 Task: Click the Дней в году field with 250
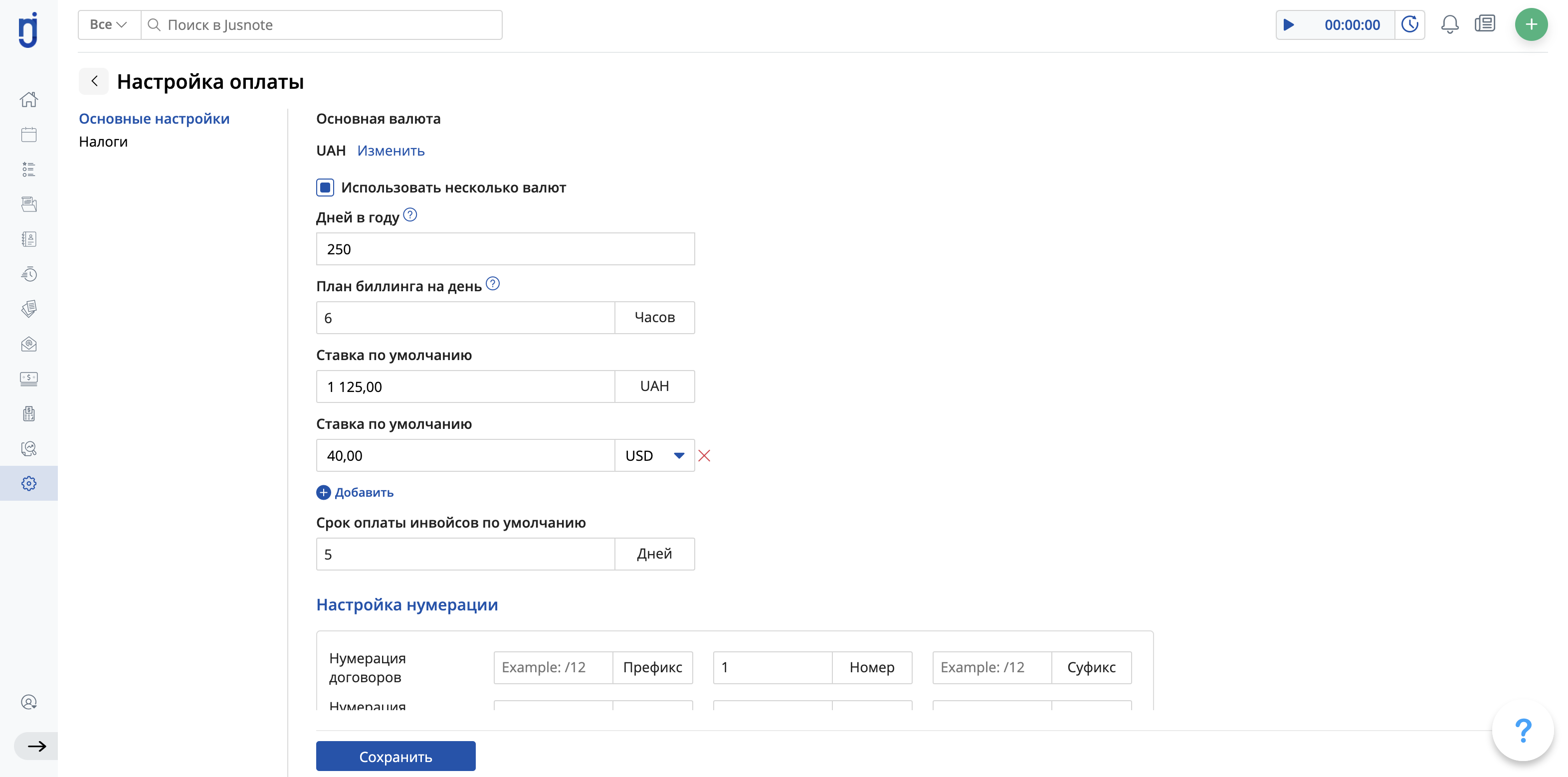pos(505,249)
